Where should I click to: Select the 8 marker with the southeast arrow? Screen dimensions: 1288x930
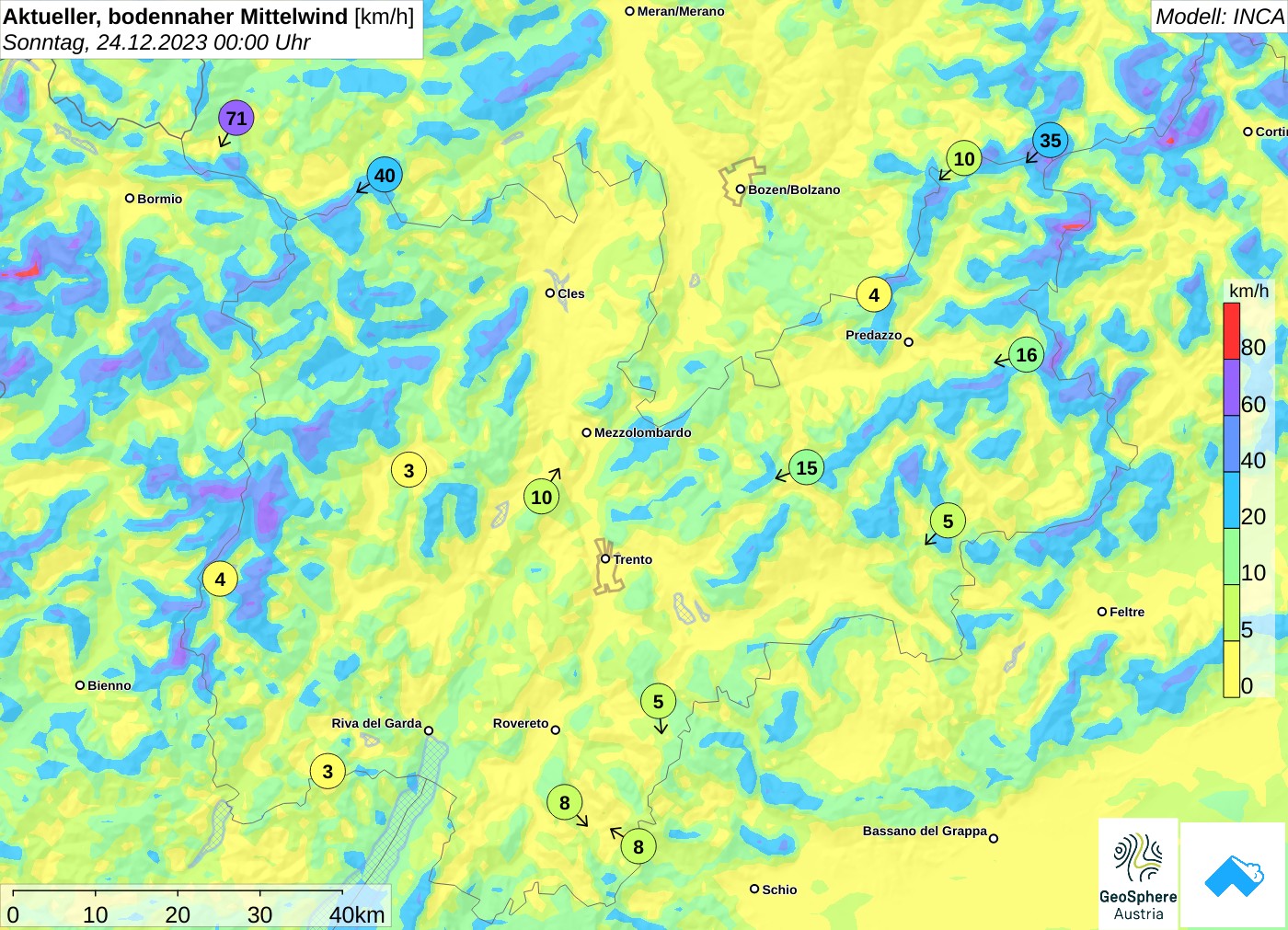coord(565,803)
